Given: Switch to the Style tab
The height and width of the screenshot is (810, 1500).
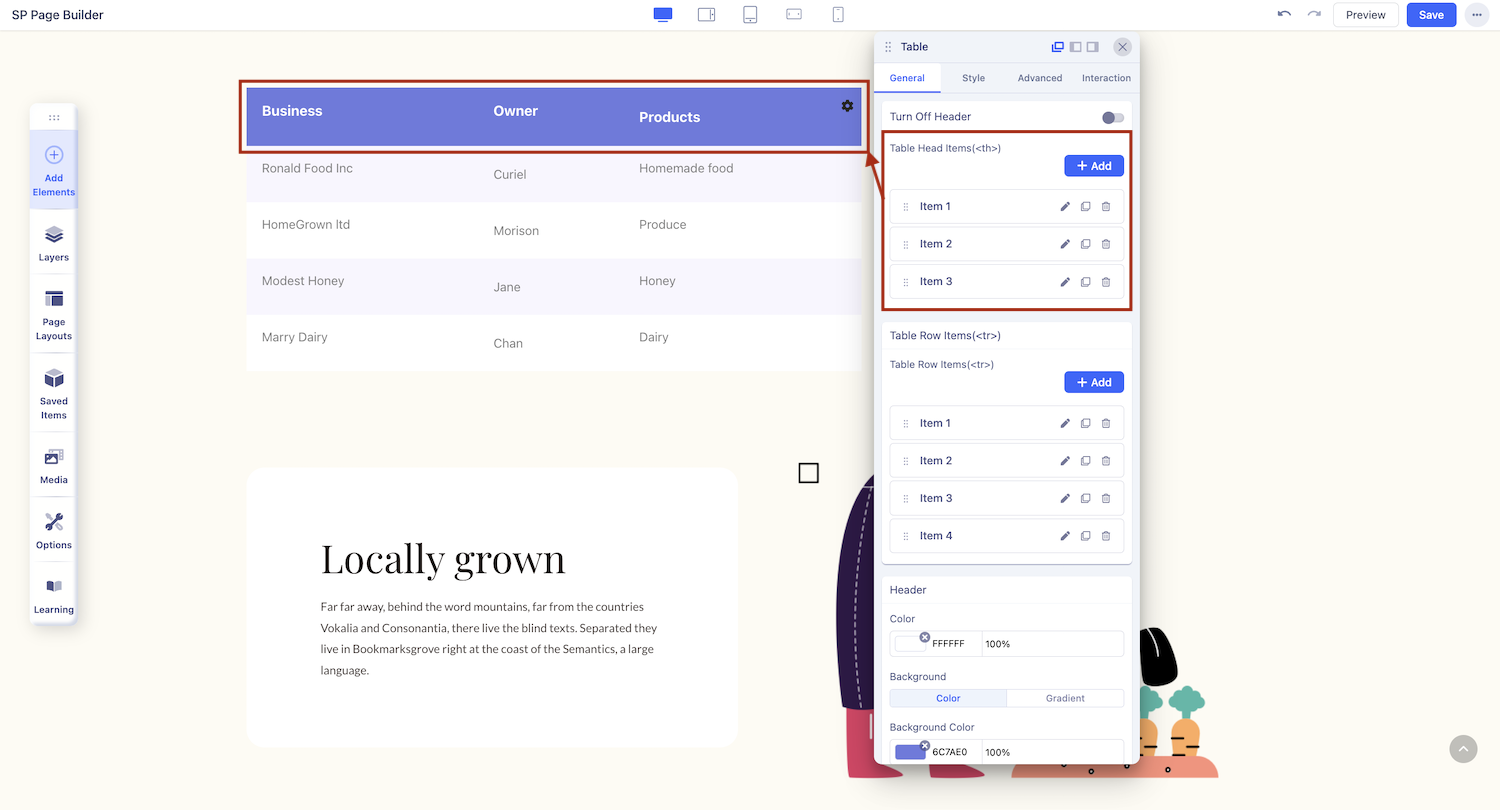Looking at the screenshot, I should coord(973,78).
